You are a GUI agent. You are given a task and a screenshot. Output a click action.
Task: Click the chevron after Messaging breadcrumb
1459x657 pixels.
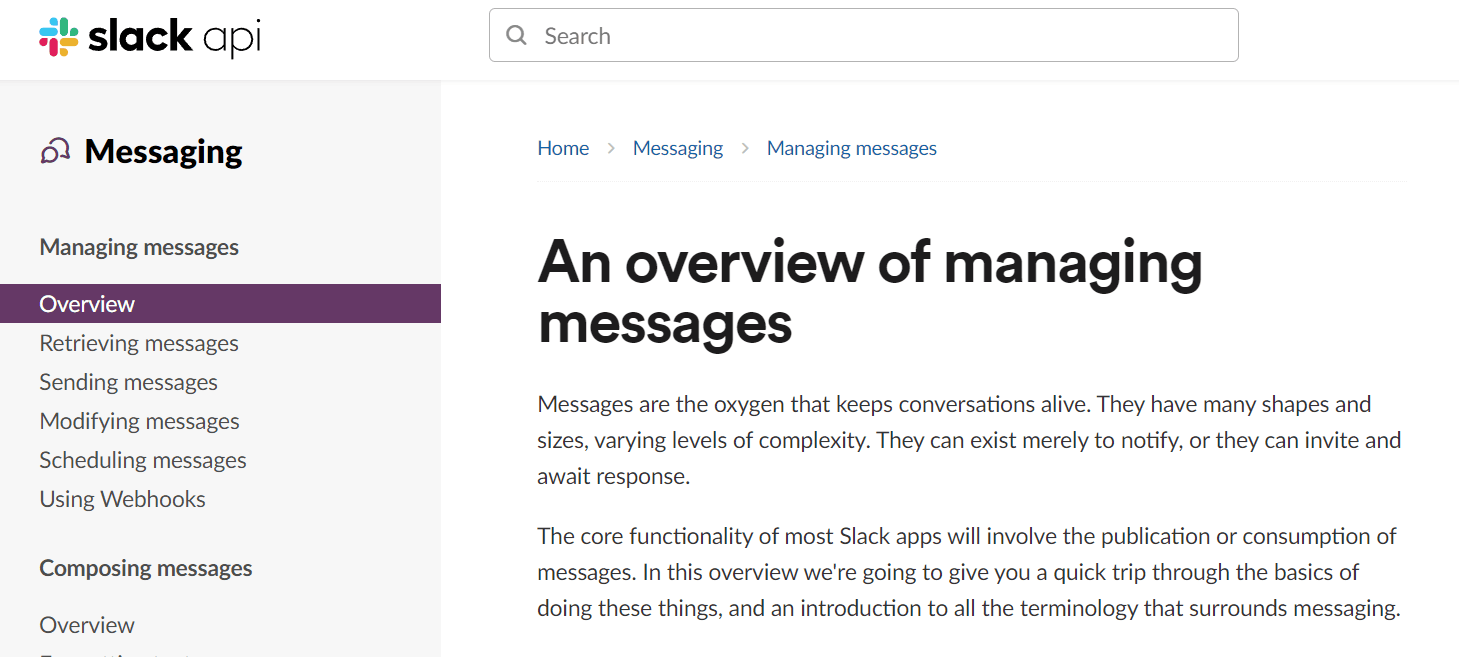(745, 147)
